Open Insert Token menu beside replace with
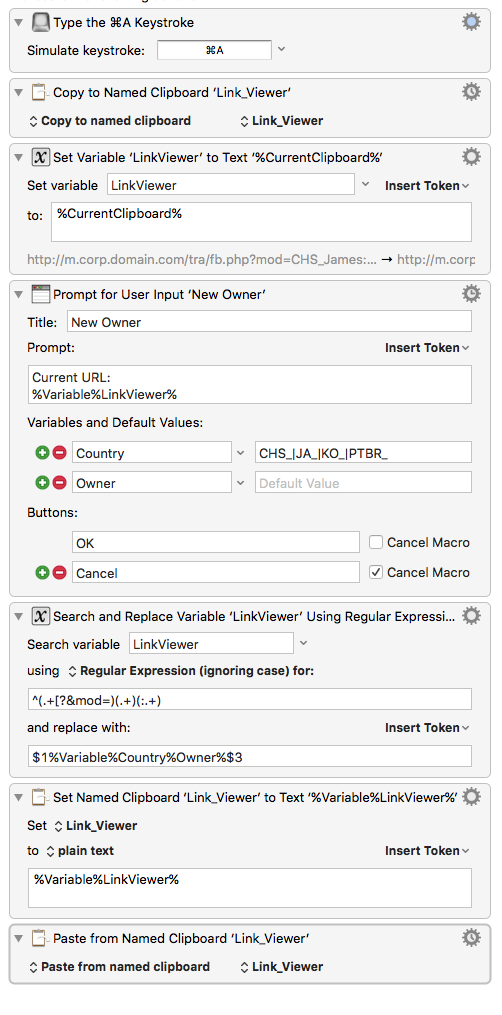 428,728
